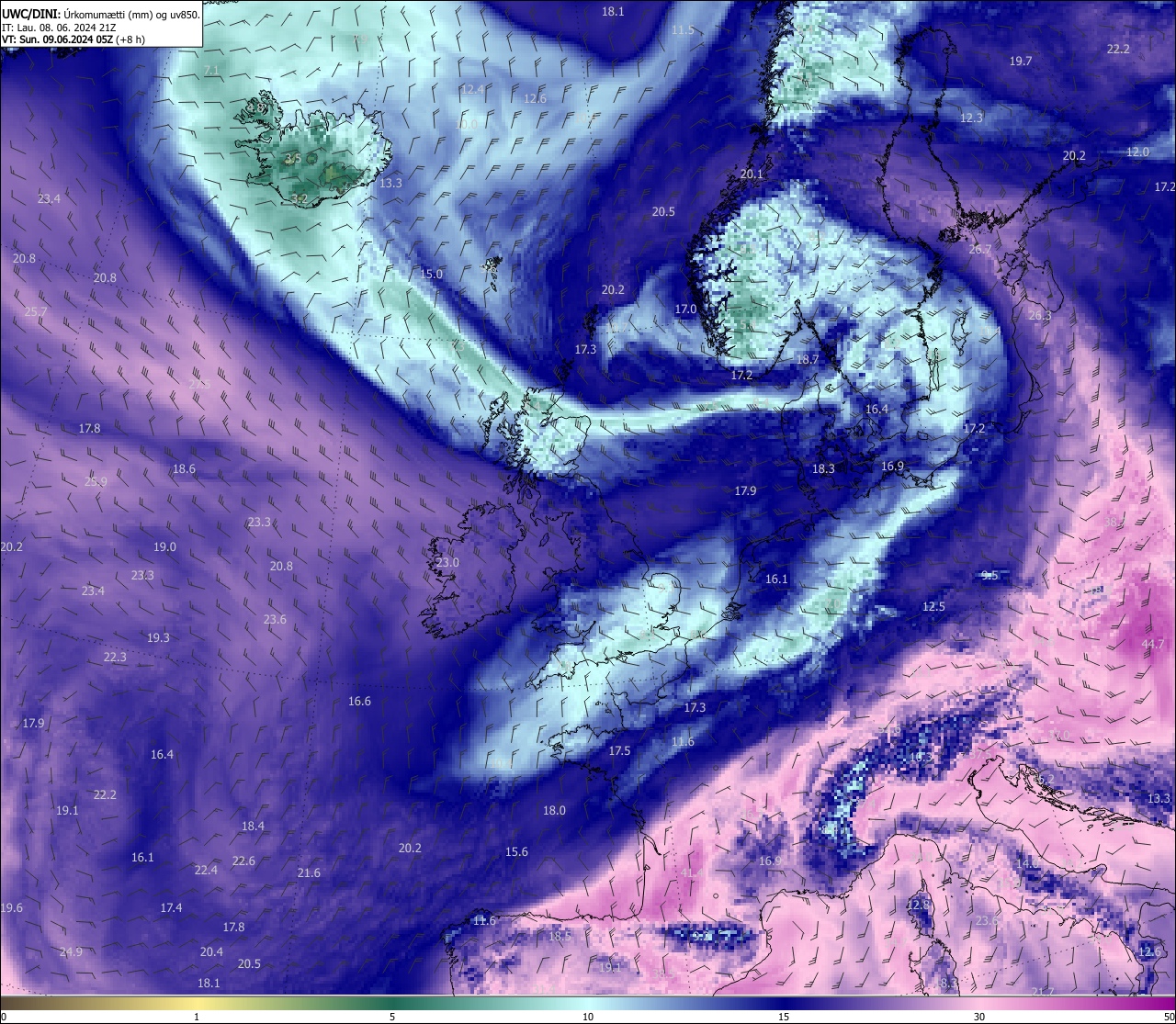The width and height of the screenshot is (1176, 1024).
Task: Click the 21.7 value on the map
Action: (x=1043, y=991)
